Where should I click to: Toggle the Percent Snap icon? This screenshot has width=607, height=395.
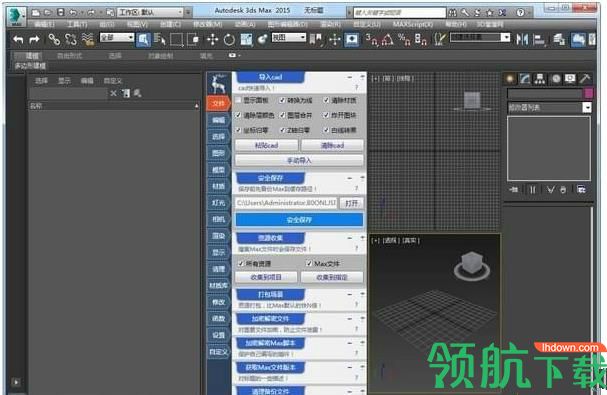point(404,40)
